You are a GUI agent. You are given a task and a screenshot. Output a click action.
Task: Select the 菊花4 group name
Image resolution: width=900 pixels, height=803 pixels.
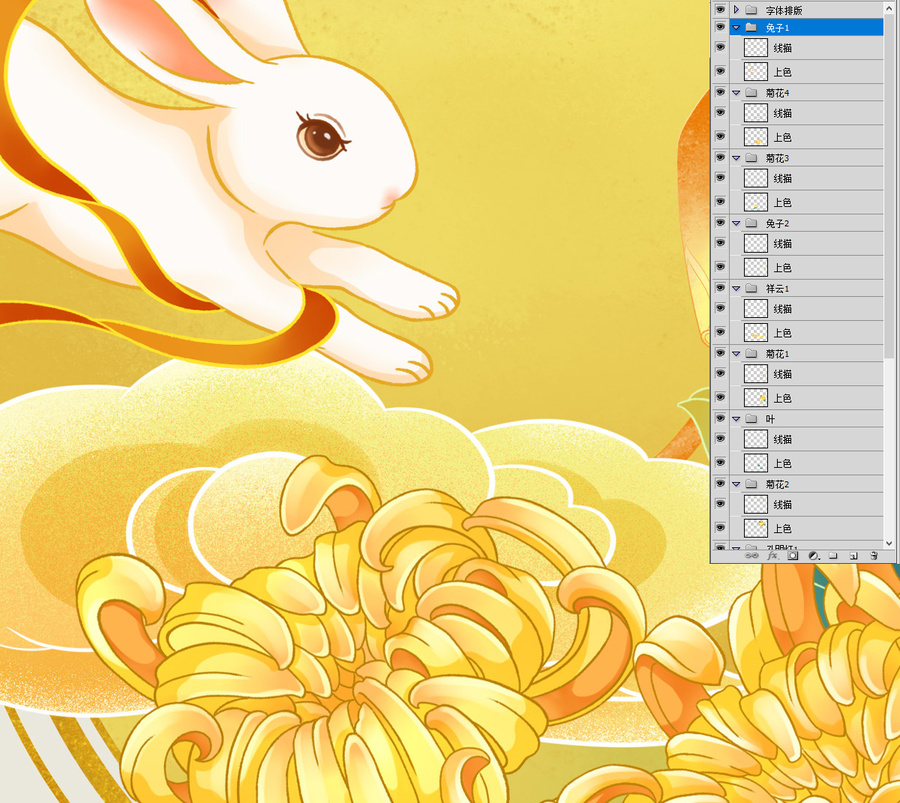coord(777,93)
